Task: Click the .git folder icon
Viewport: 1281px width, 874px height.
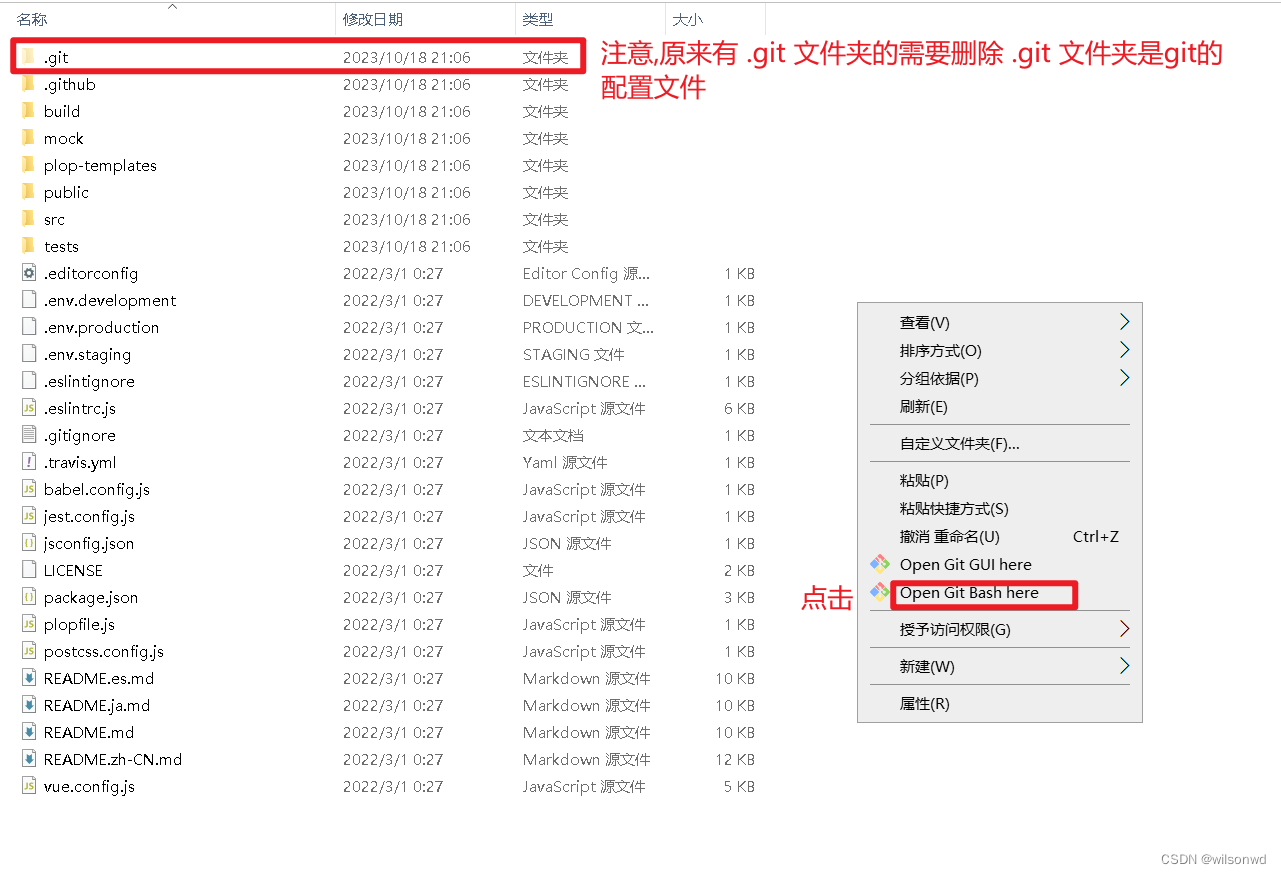Action: [28, 57]
